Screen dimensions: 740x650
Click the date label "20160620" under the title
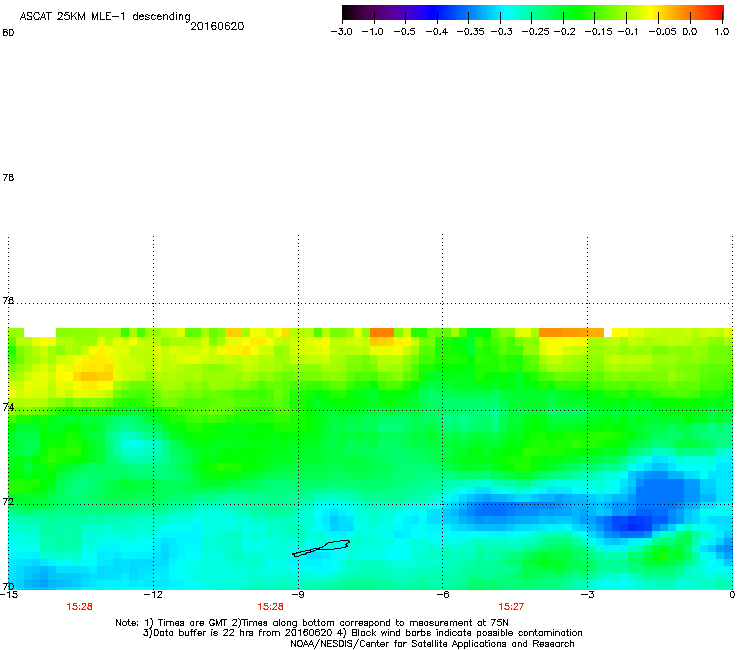(x=217, y=26)
